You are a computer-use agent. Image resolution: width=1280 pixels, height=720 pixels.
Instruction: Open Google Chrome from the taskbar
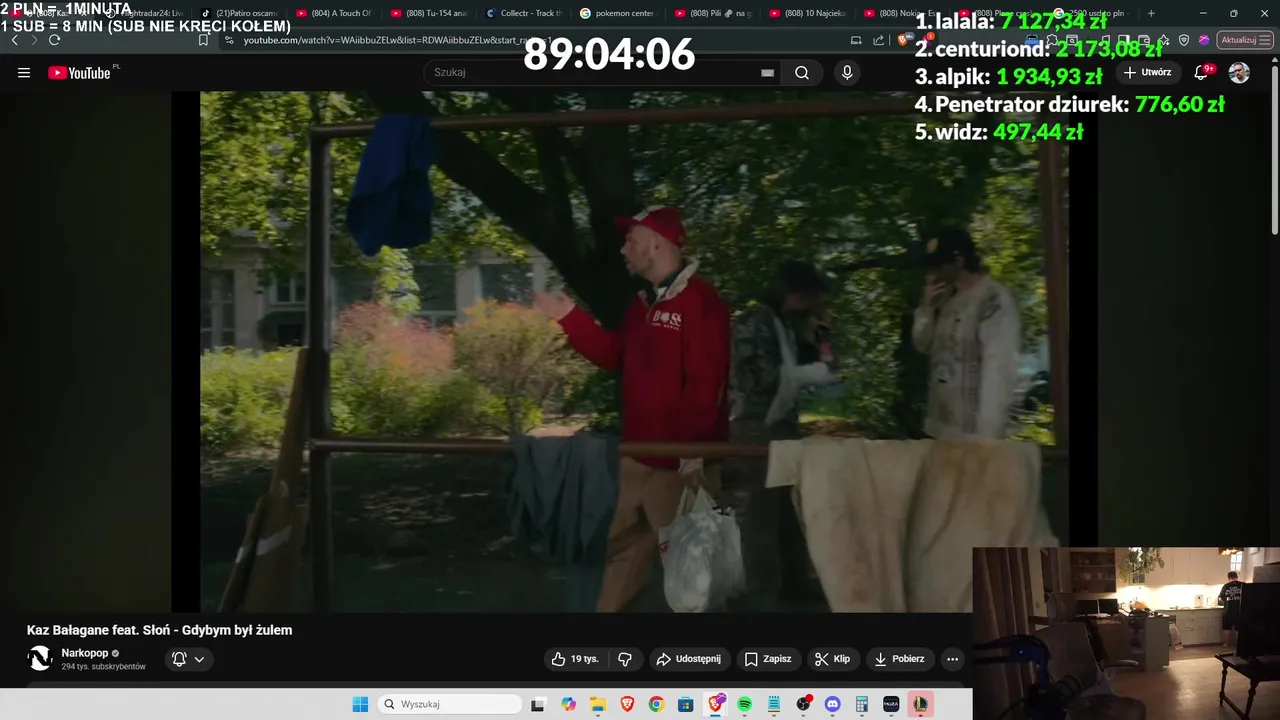click(x=656, y=704)
